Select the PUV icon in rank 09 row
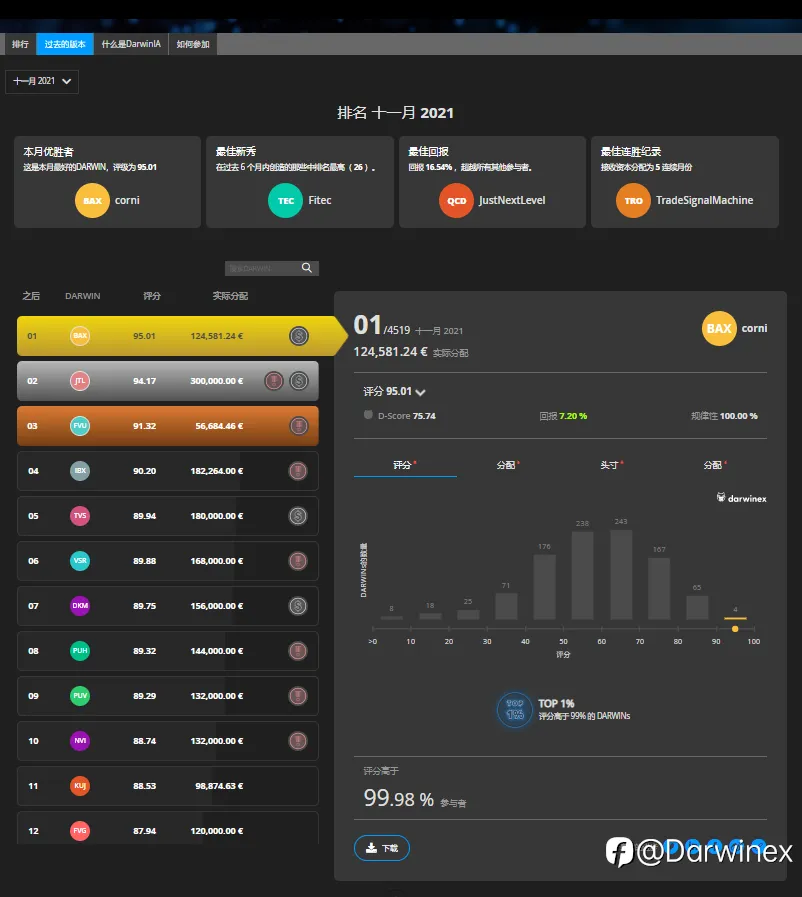The height and width of the screenshot is (897, 802). coord(80,696)
